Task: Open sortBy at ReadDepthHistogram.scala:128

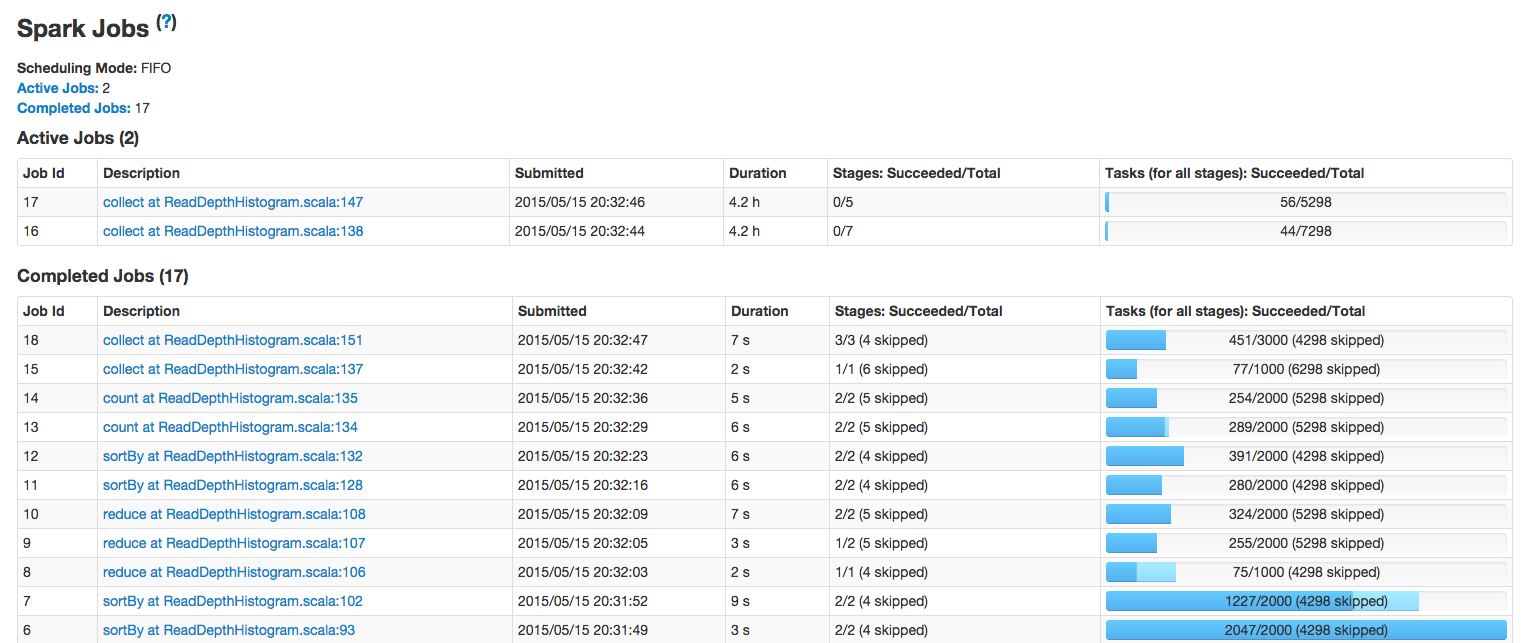Action: (x=233, y=485)
